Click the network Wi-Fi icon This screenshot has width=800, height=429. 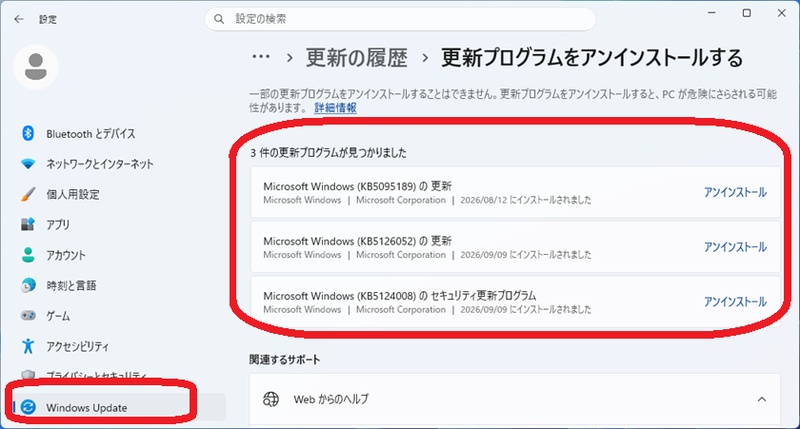coord(28,164)
